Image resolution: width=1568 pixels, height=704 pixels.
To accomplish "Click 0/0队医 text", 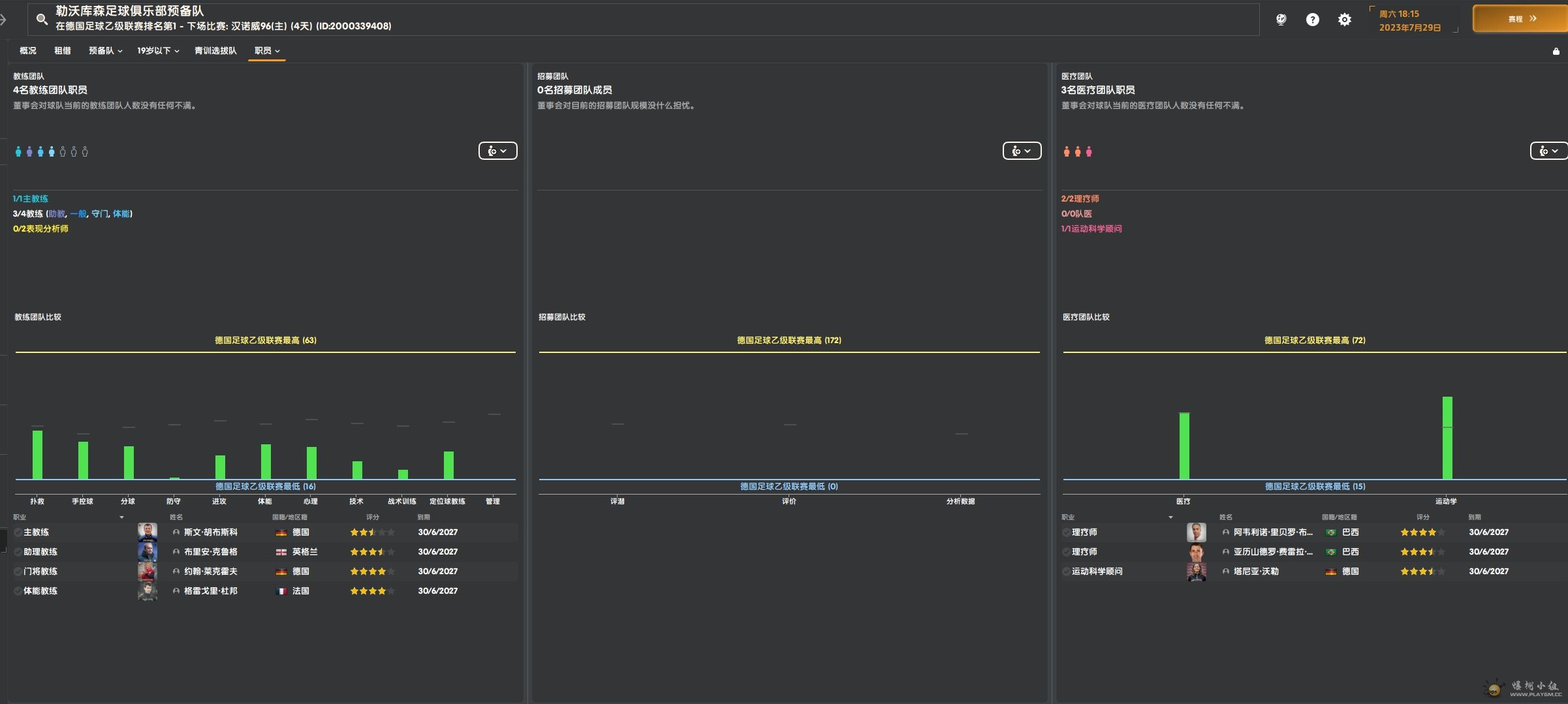I will (x=1076, y=214).
